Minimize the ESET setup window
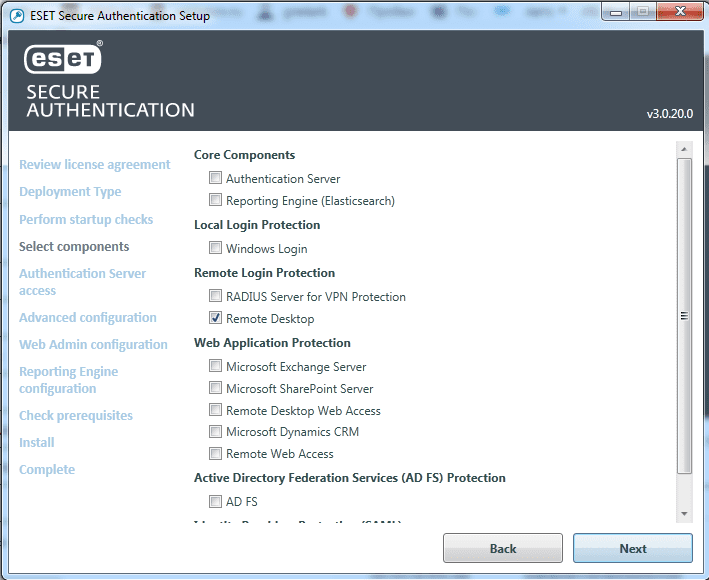The image size is (709, 580). coord(616,12)
